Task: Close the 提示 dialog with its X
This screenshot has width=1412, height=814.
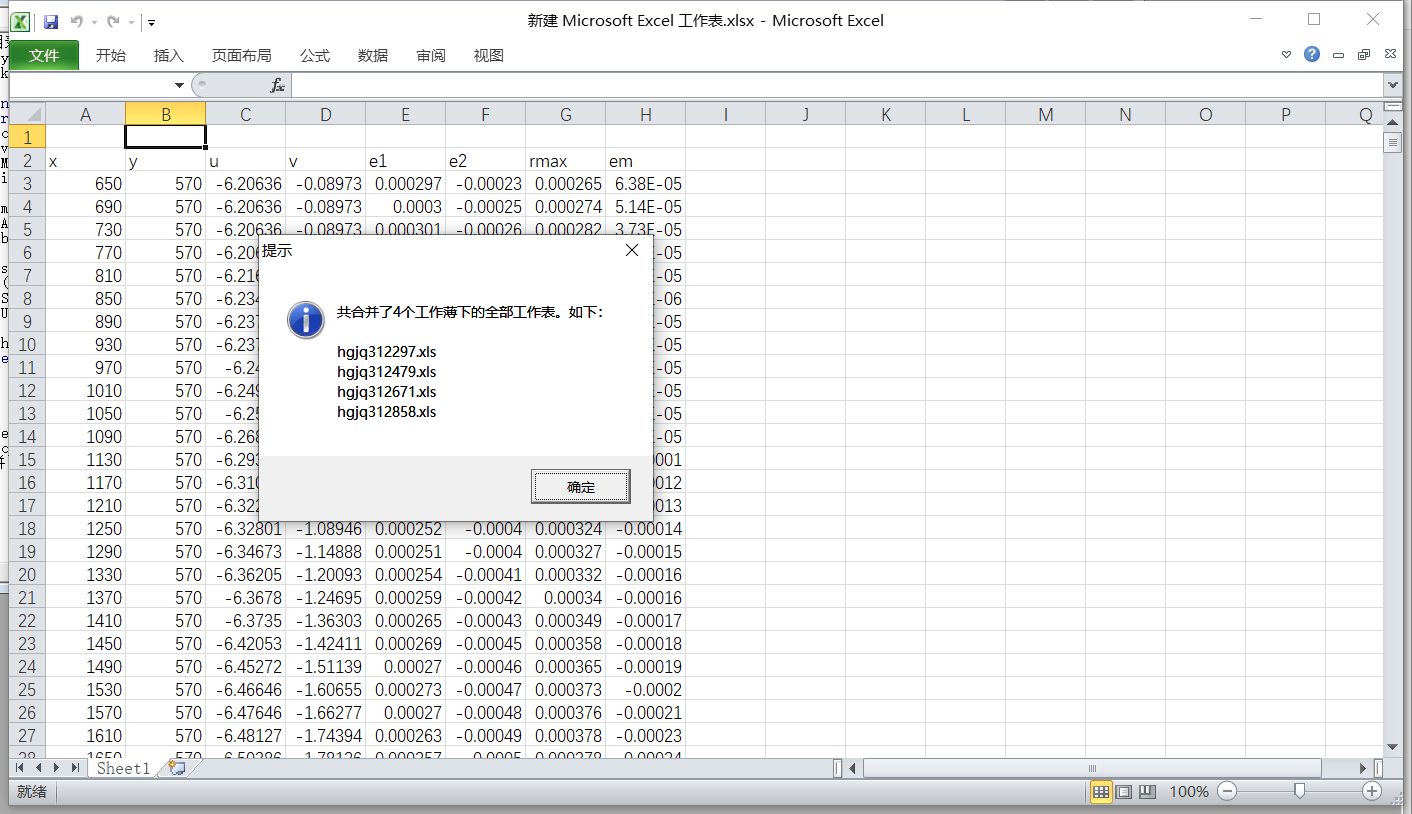Action: 631,250
